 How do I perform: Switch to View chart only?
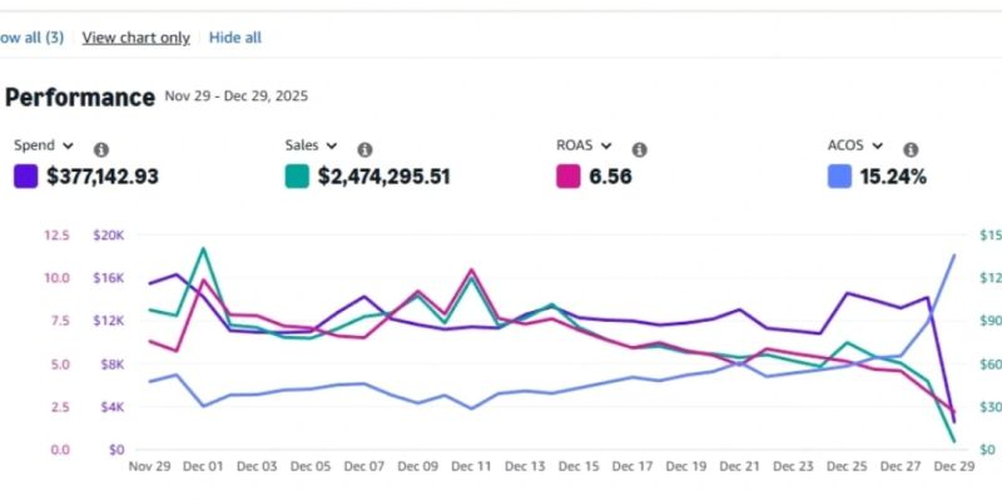(x=136, y=38)
